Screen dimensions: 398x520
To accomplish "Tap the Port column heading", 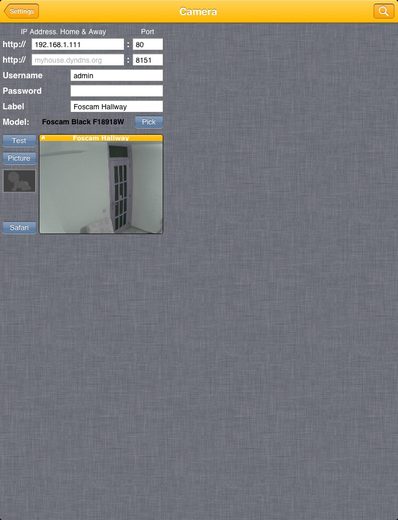I will [147, 32].
